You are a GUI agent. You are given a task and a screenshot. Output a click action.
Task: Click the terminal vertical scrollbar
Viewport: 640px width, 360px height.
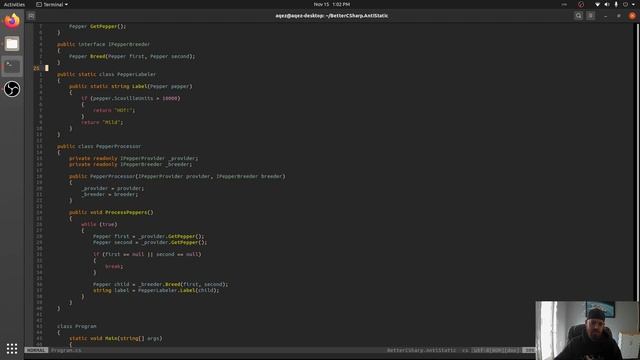pyautogui.click(x=638, y=163)
